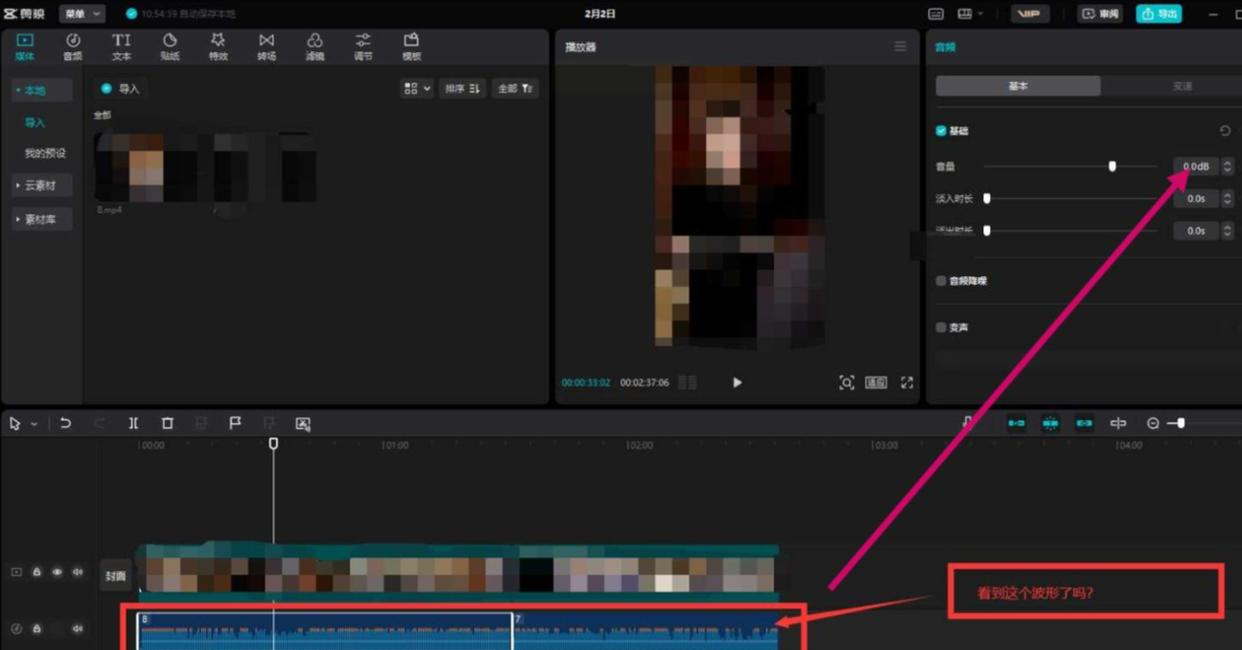Open the 音频 (Audio) library tab icon
This screenshot has height=650, width=1242.
tap(73, 46)
